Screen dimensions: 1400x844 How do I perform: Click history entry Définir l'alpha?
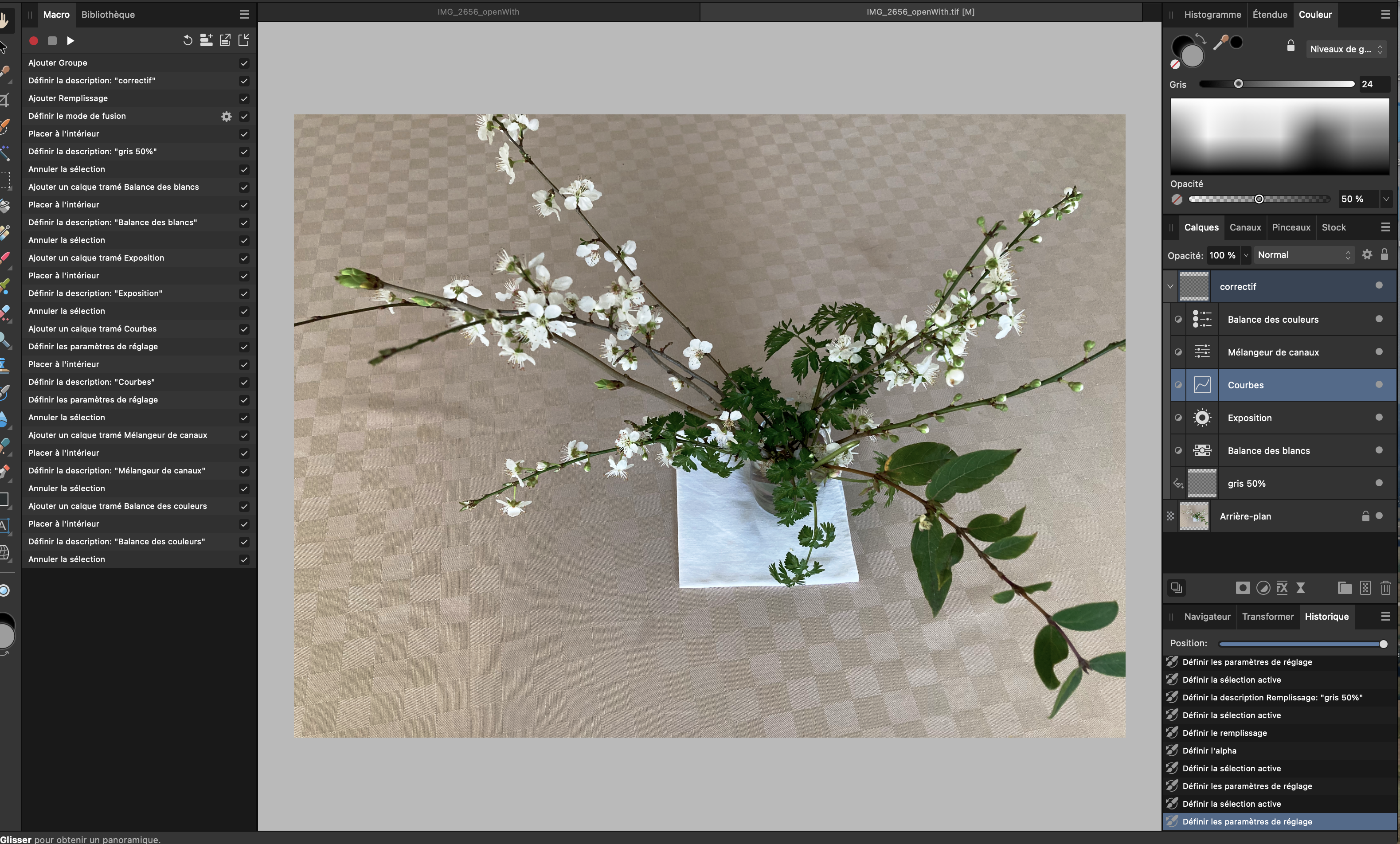click(1209, 751)
